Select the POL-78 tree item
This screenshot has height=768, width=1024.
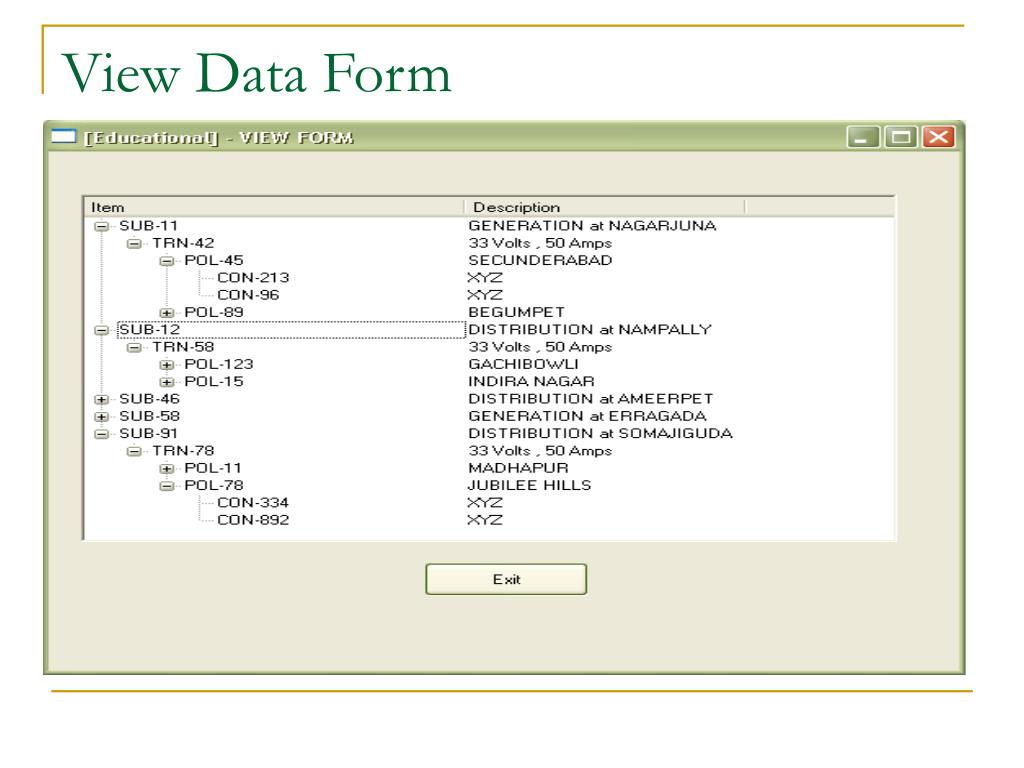point(214,485)
